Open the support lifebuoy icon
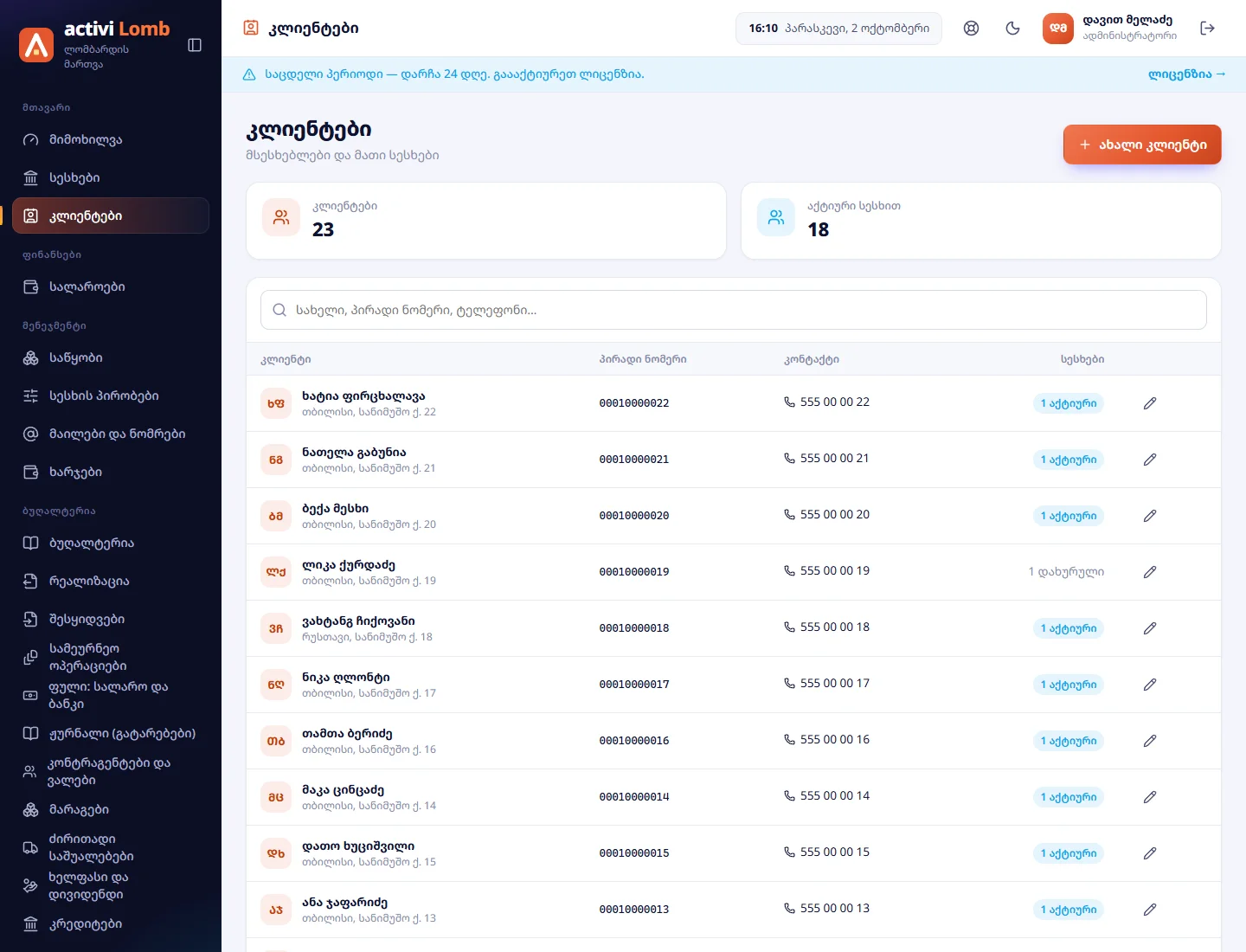Image resolution: width=1246 pixels, height=952 pixels. [972, 29]
